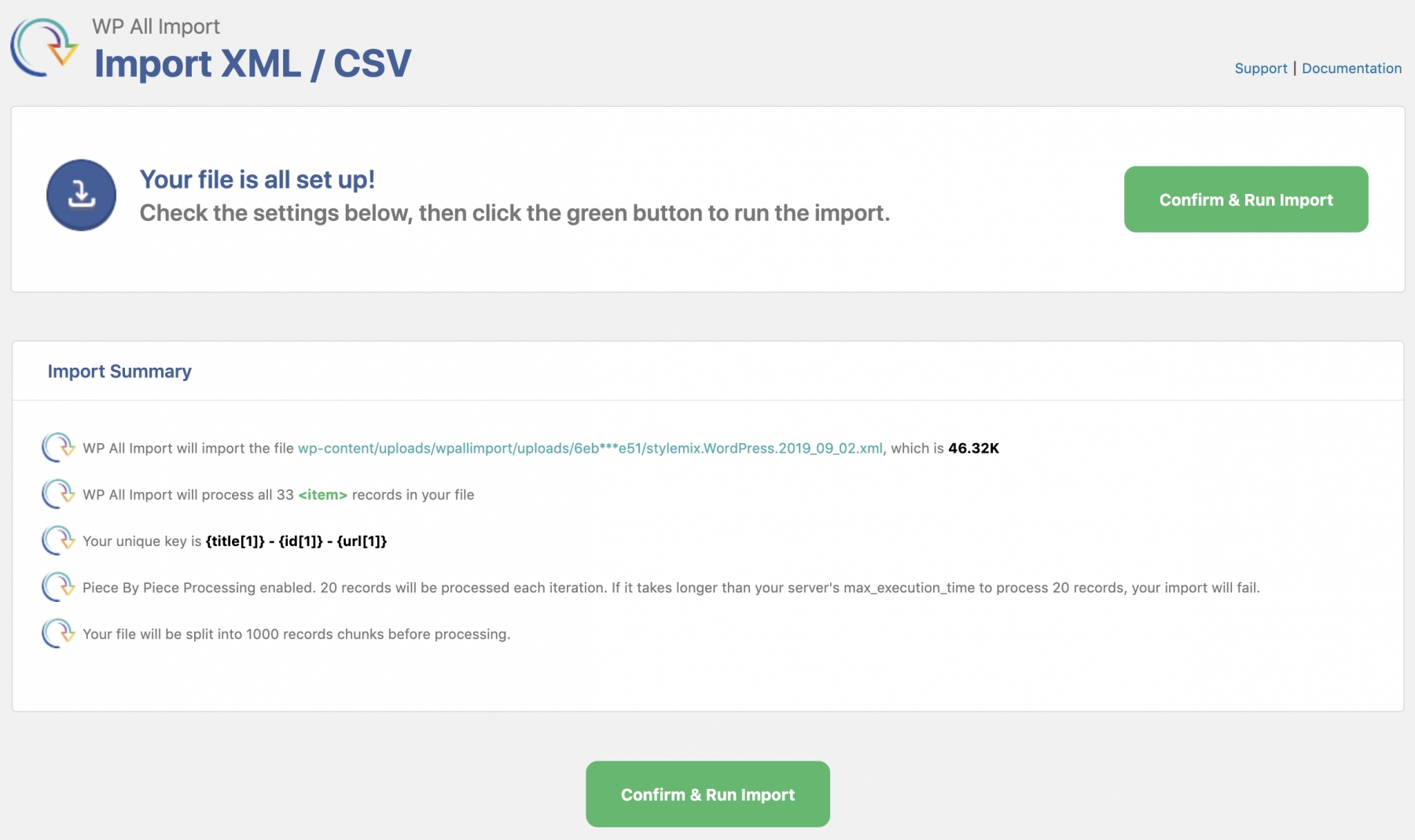Click the Import XML / CSV page title
Viewport: 1415px width, 840px height.
(252, 64)
